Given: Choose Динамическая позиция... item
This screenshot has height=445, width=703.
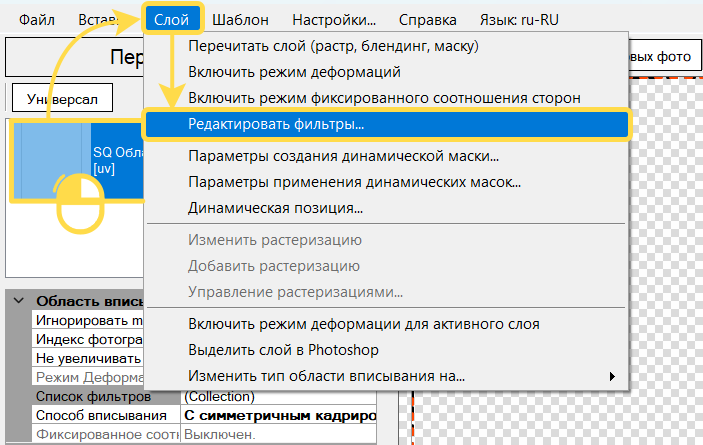Looking at the screenshot, I should click(x=275, y=208).
